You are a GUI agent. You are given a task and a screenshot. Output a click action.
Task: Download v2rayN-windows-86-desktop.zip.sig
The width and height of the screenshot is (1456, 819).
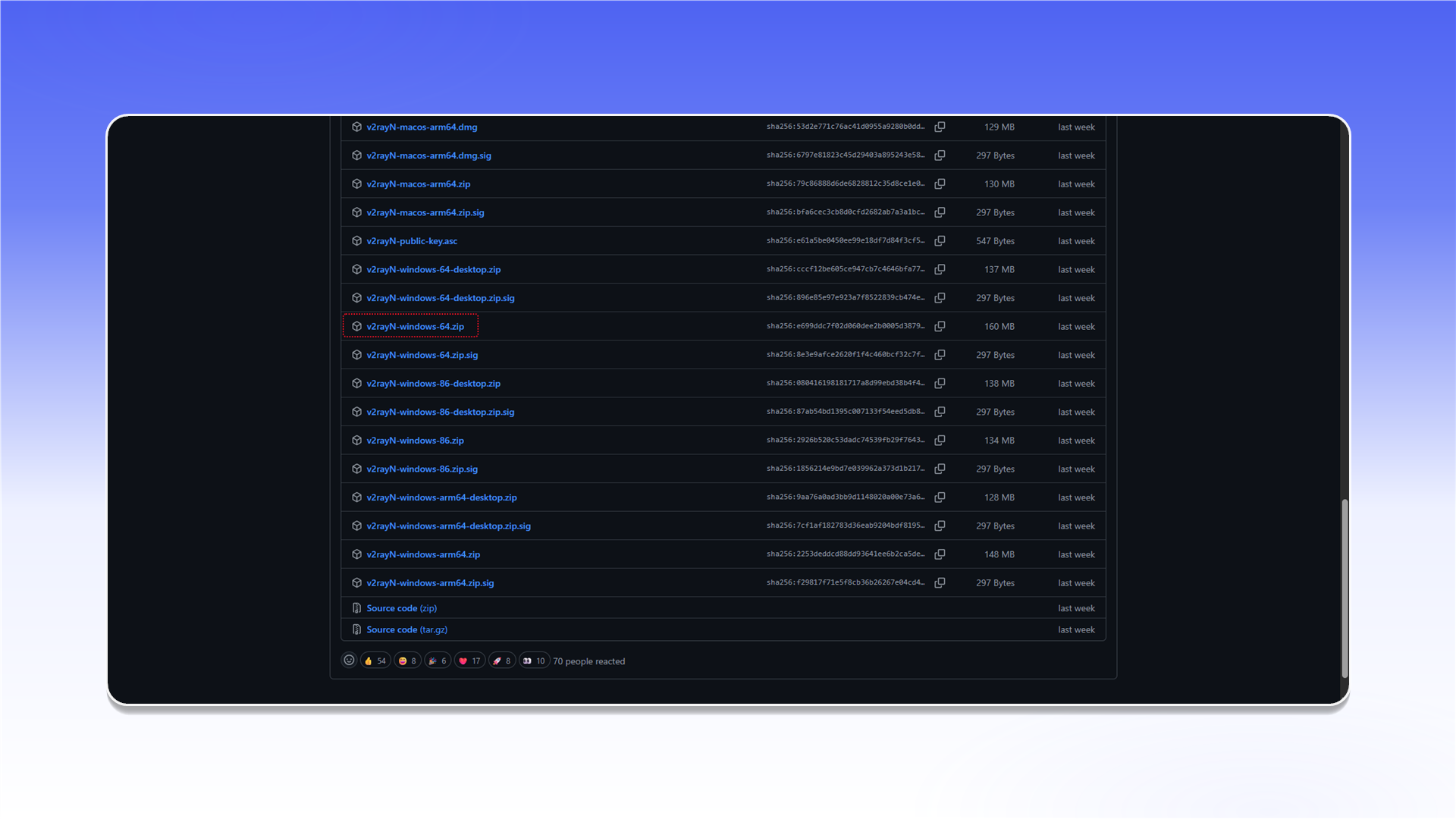pos(440,413)
